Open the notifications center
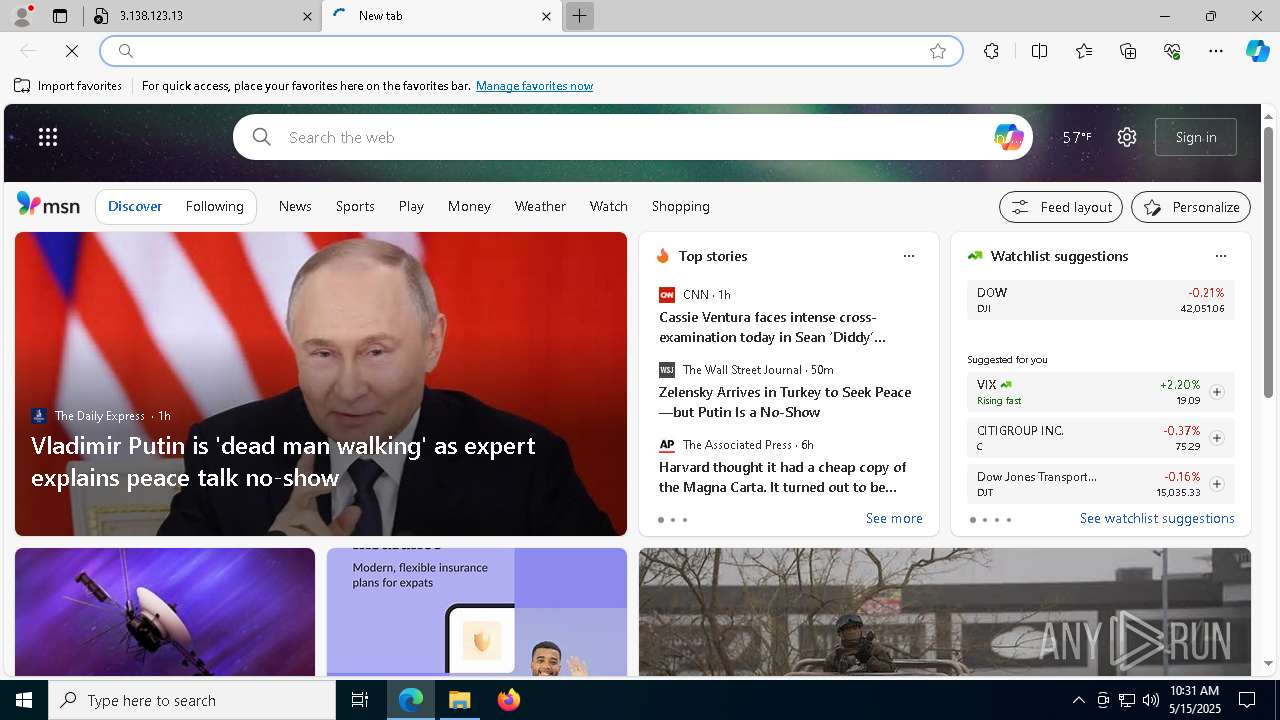 pos(1247,700)
